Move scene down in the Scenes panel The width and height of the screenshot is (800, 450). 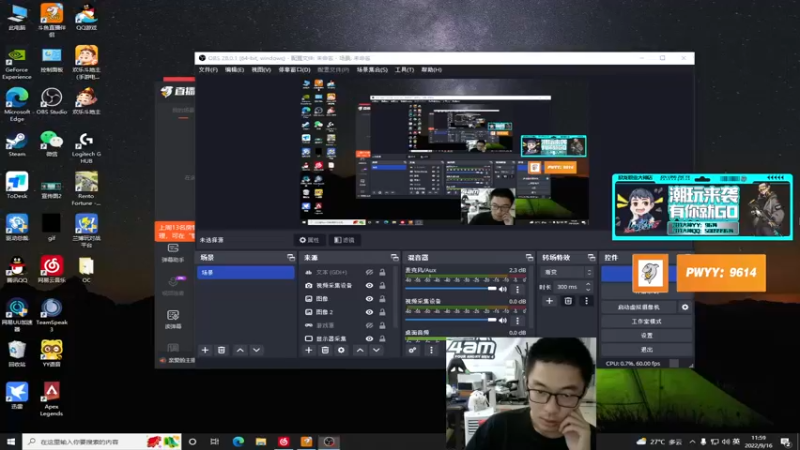(x=256, y=350)
